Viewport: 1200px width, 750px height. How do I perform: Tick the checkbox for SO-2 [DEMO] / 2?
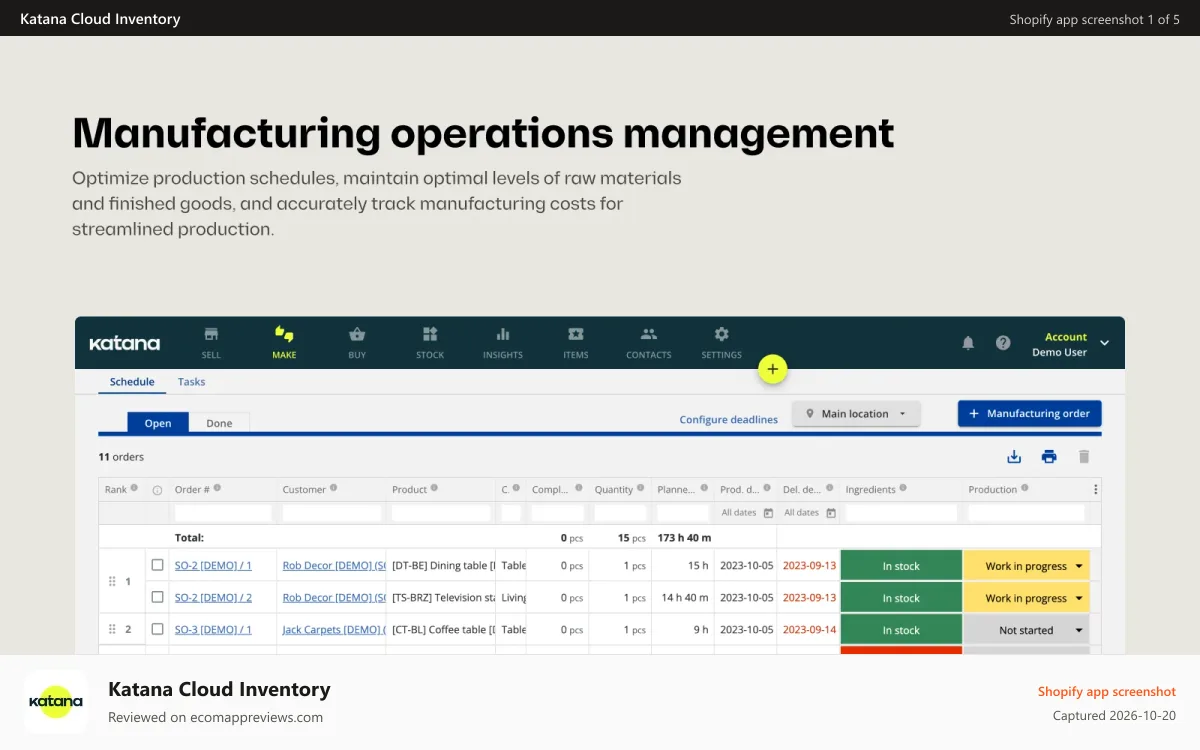tap(157, 597)
